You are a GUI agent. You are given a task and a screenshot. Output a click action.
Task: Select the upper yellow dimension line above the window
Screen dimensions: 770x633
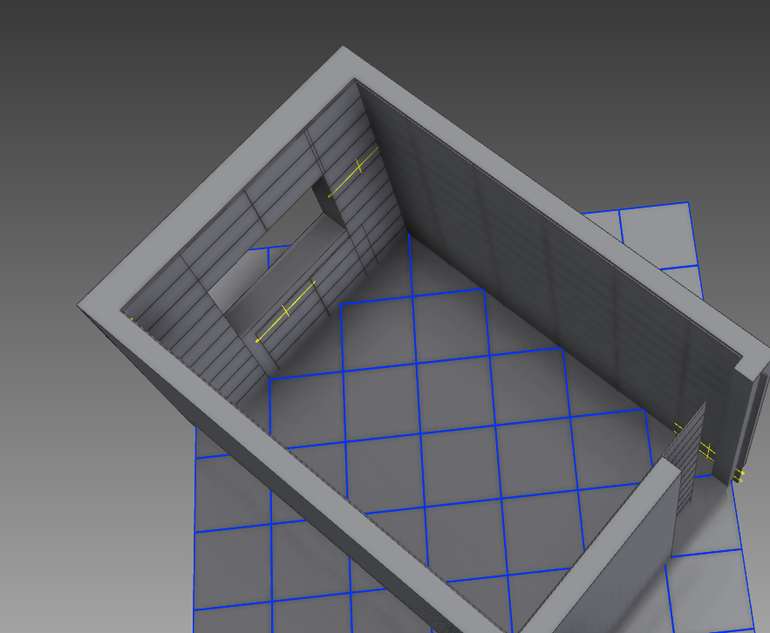(355, 171)
